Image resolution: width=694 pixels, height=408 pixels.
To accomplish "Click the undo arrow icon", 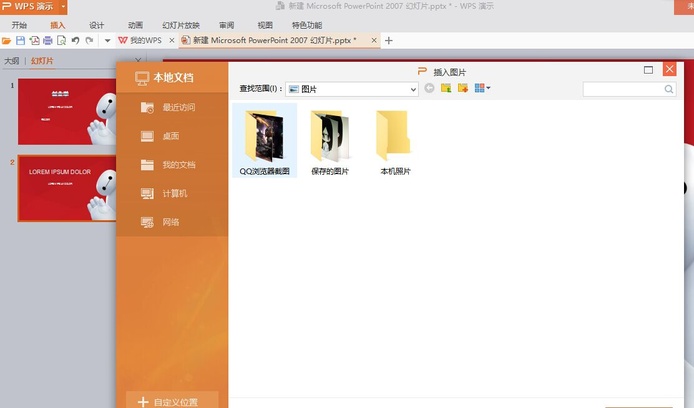I will (x=75, y=41).
